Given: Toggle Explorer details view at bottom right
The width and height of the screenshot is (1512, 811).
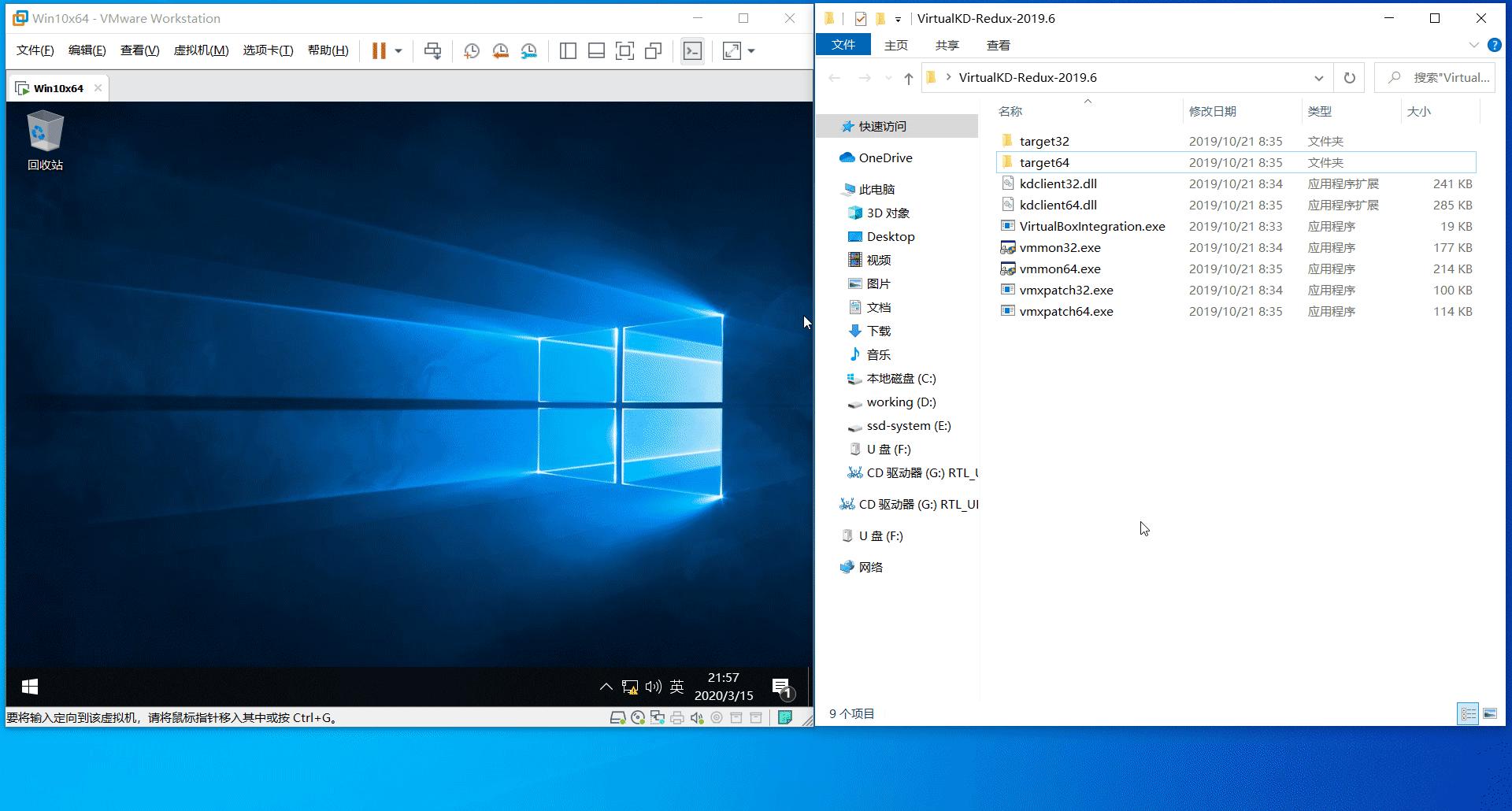Looking at the screenshot, I should (1468, 713).
